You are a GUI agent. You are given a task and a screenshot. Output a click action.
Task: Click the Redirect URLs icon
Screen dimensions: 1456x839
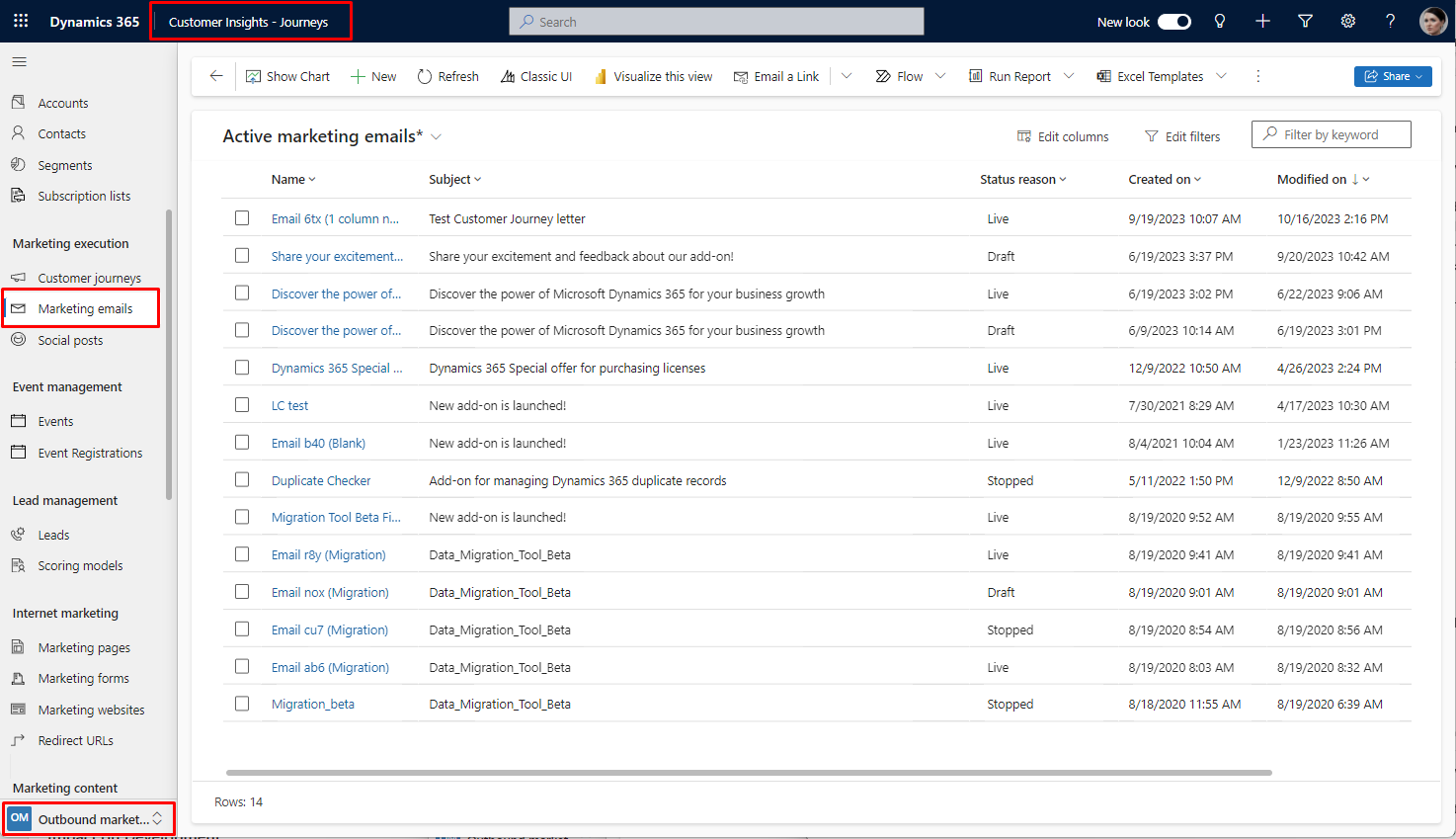(18, 739)
